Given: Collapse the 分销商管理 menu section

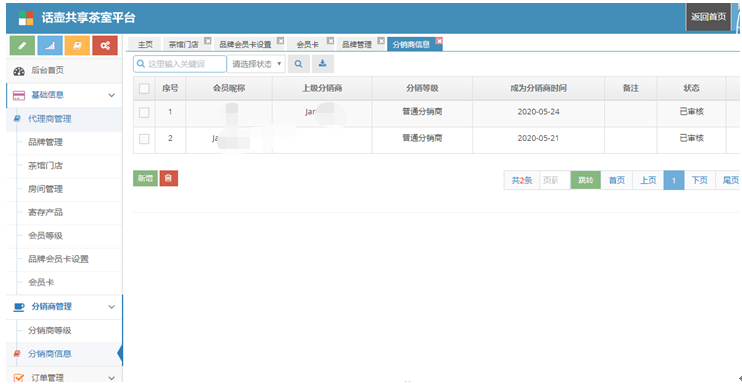Looking at the screenshot, I should point(112,307).
